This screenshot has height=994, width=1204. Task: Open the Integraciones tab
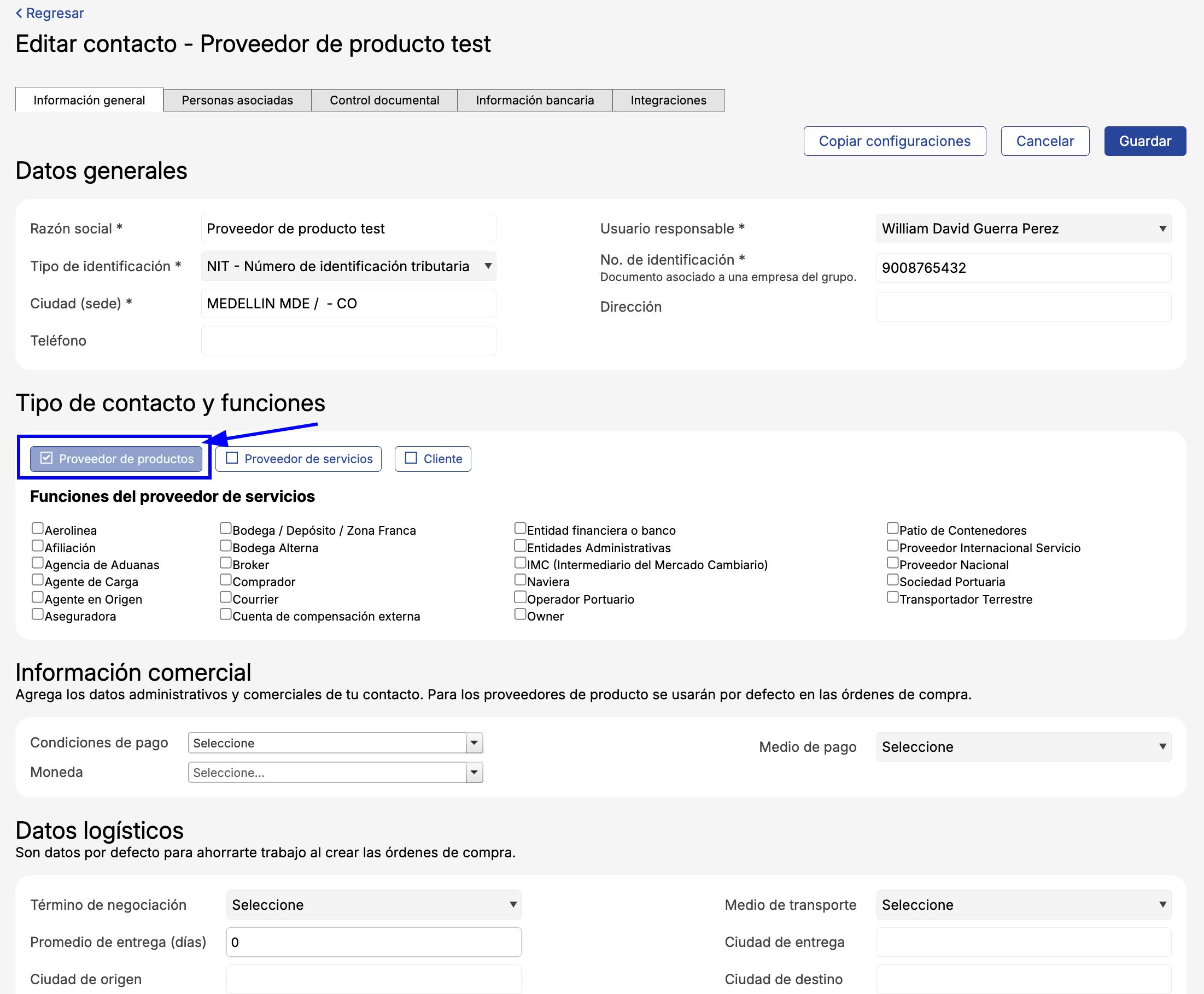[x=668, y=100]
